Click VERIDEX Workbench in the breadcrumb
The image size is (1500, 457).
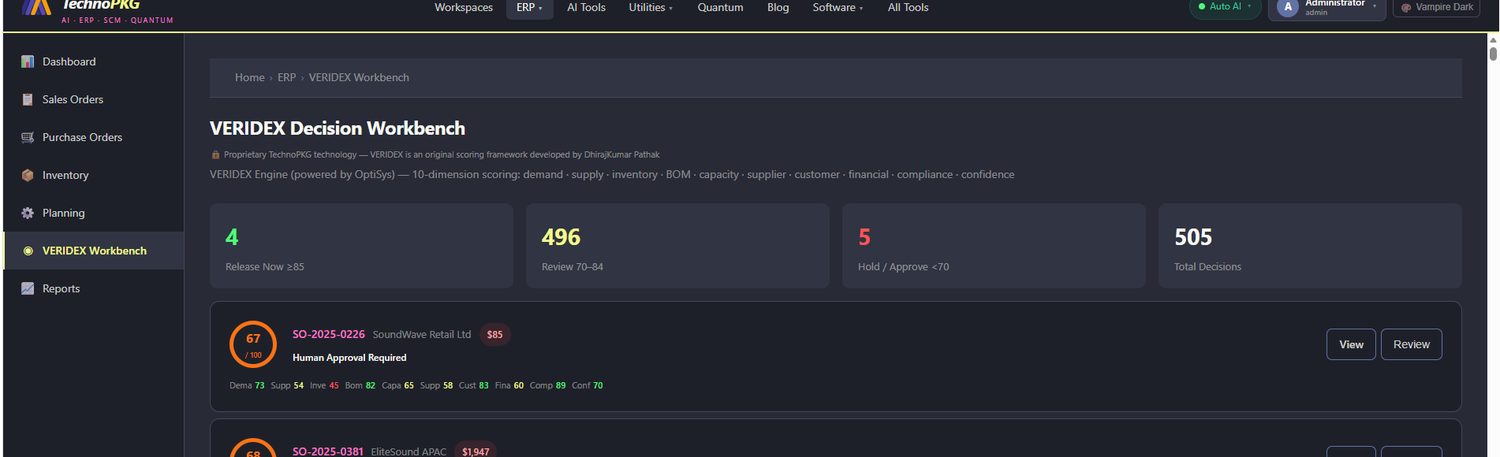[x=359, y=78]
